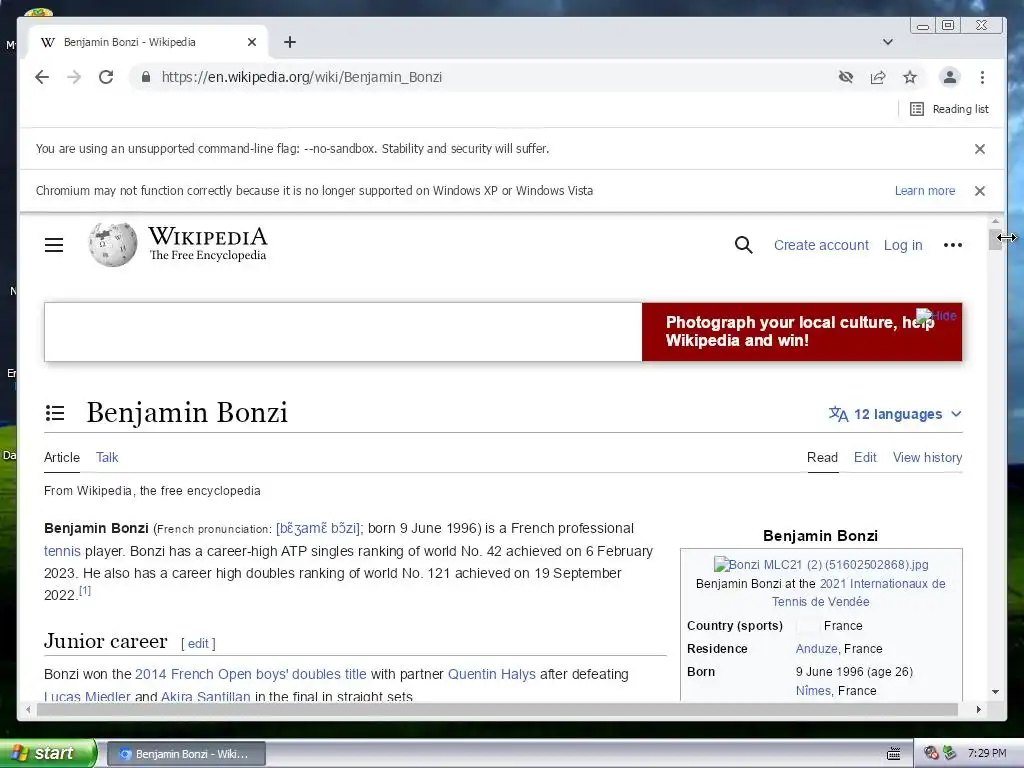Click horizontal scrollbar right arrow

pos(978,709)
